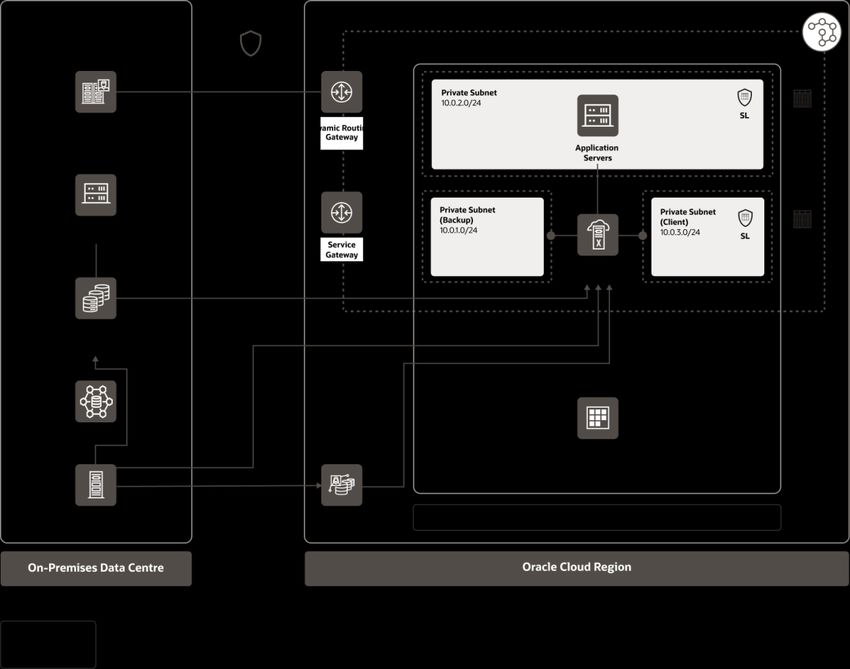Click the on-premises data network hub icon
Image resolution: width=850 pixels, height=669 pixels.
[95, 401]
